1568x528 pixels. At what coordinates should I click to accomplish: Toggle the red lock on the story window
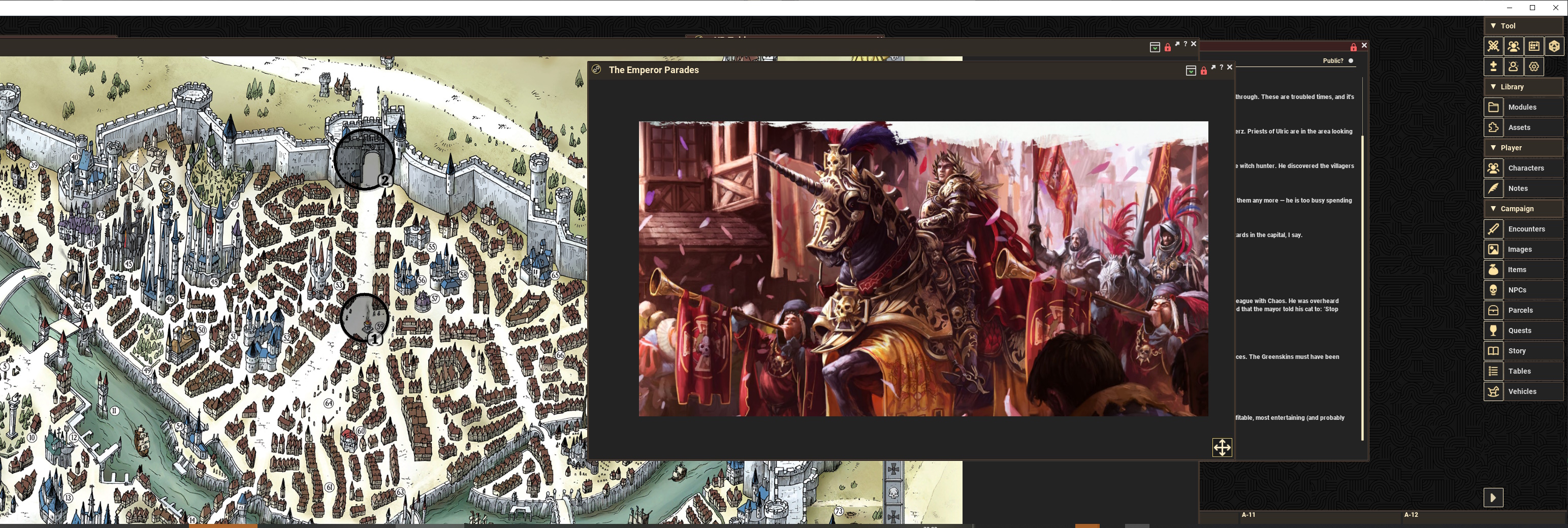(x=1353, y=47)
